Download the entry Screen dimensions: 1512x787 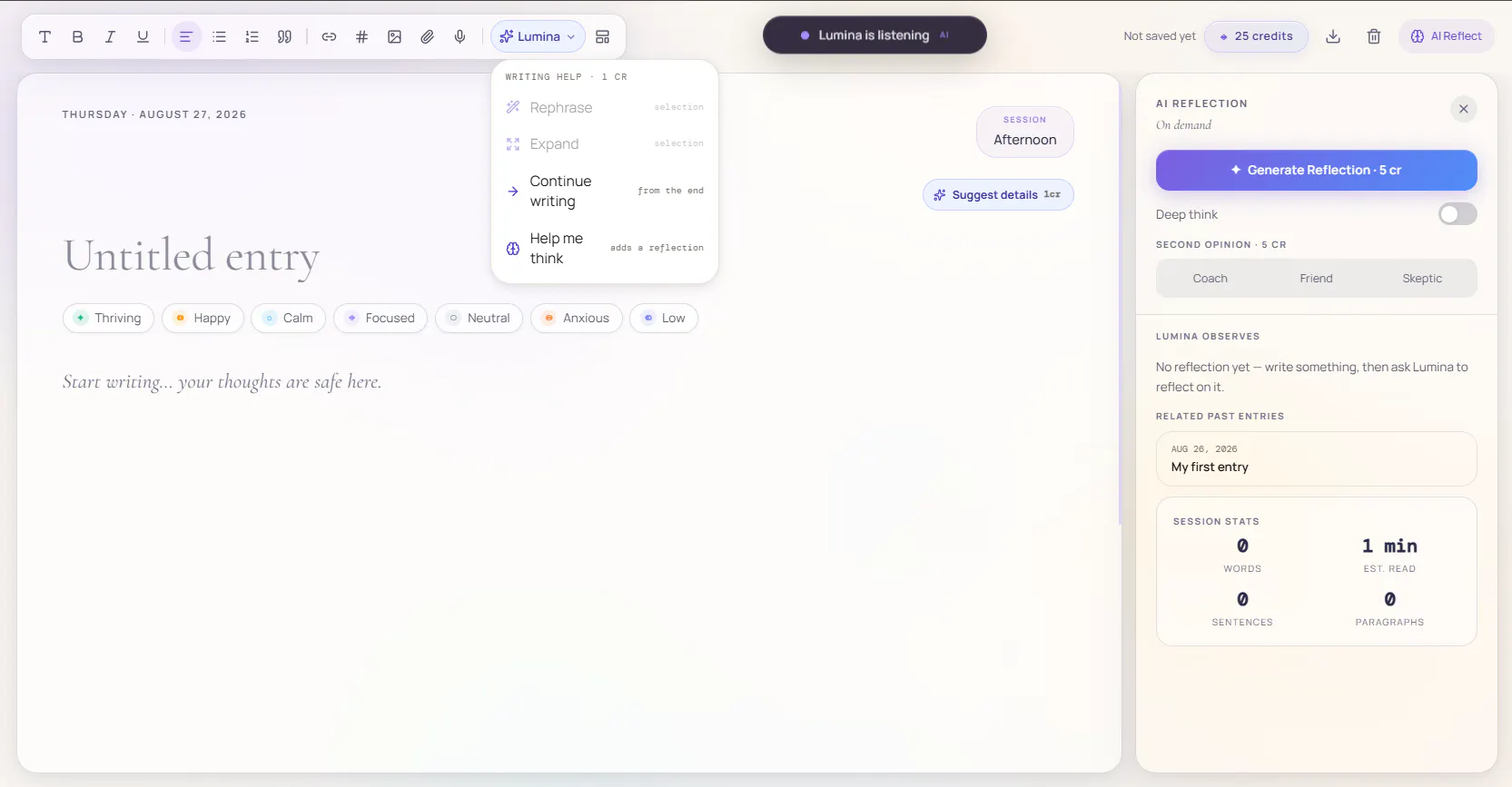1333,36
